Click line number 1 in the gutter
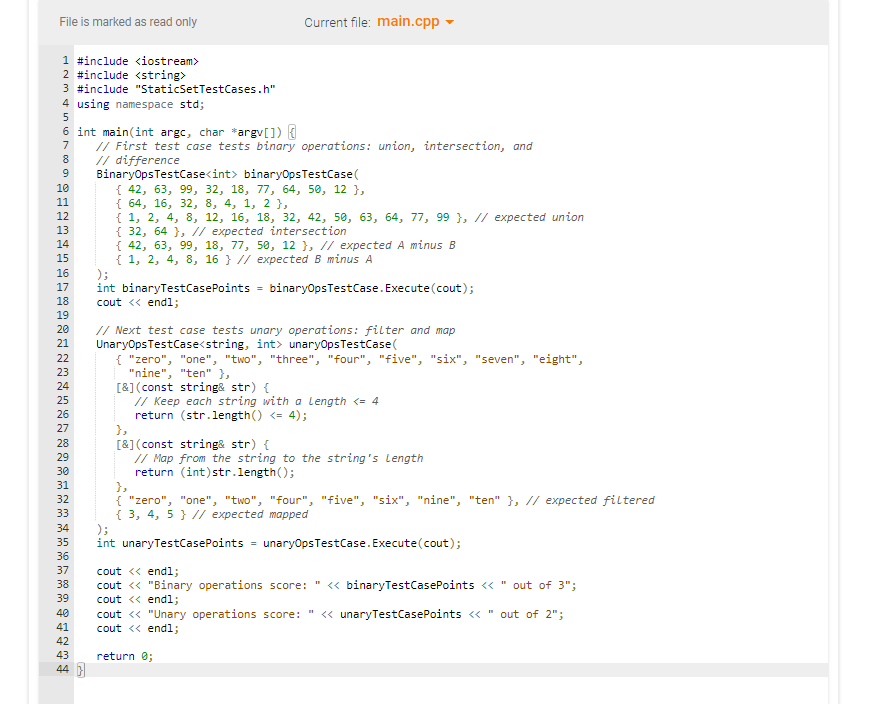 64,60
